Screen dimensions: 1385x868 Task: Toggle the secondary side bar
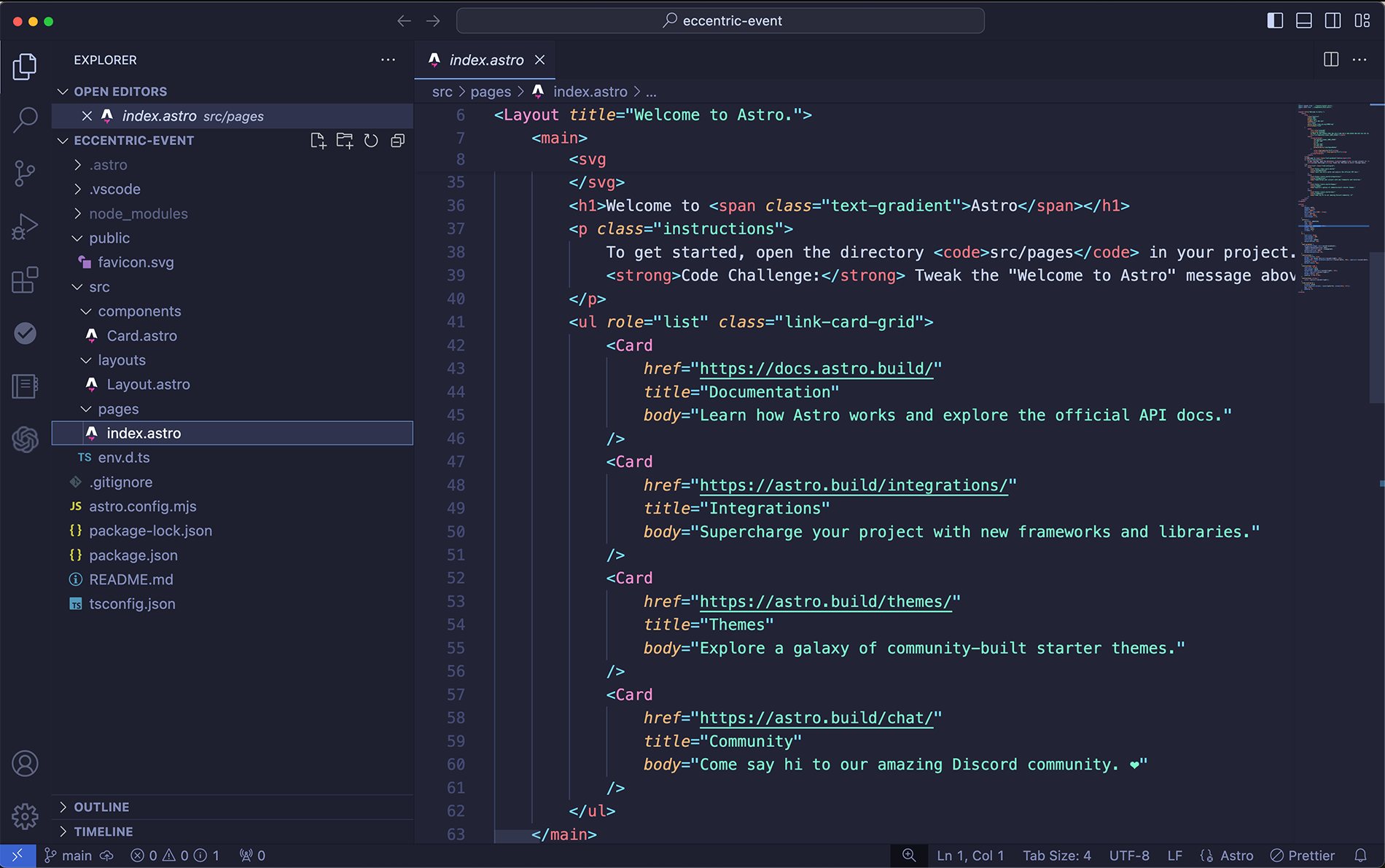tap(1333, 20)
